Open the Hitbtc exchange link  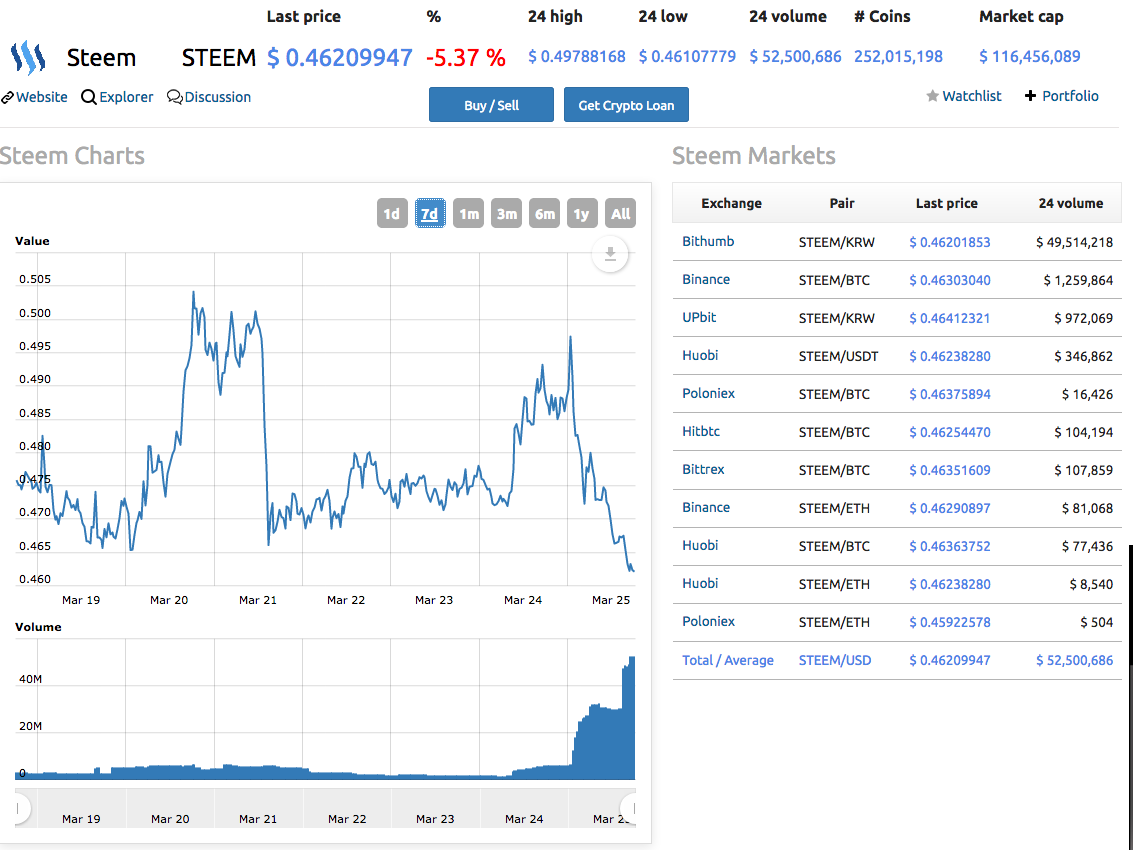point(701,432)
